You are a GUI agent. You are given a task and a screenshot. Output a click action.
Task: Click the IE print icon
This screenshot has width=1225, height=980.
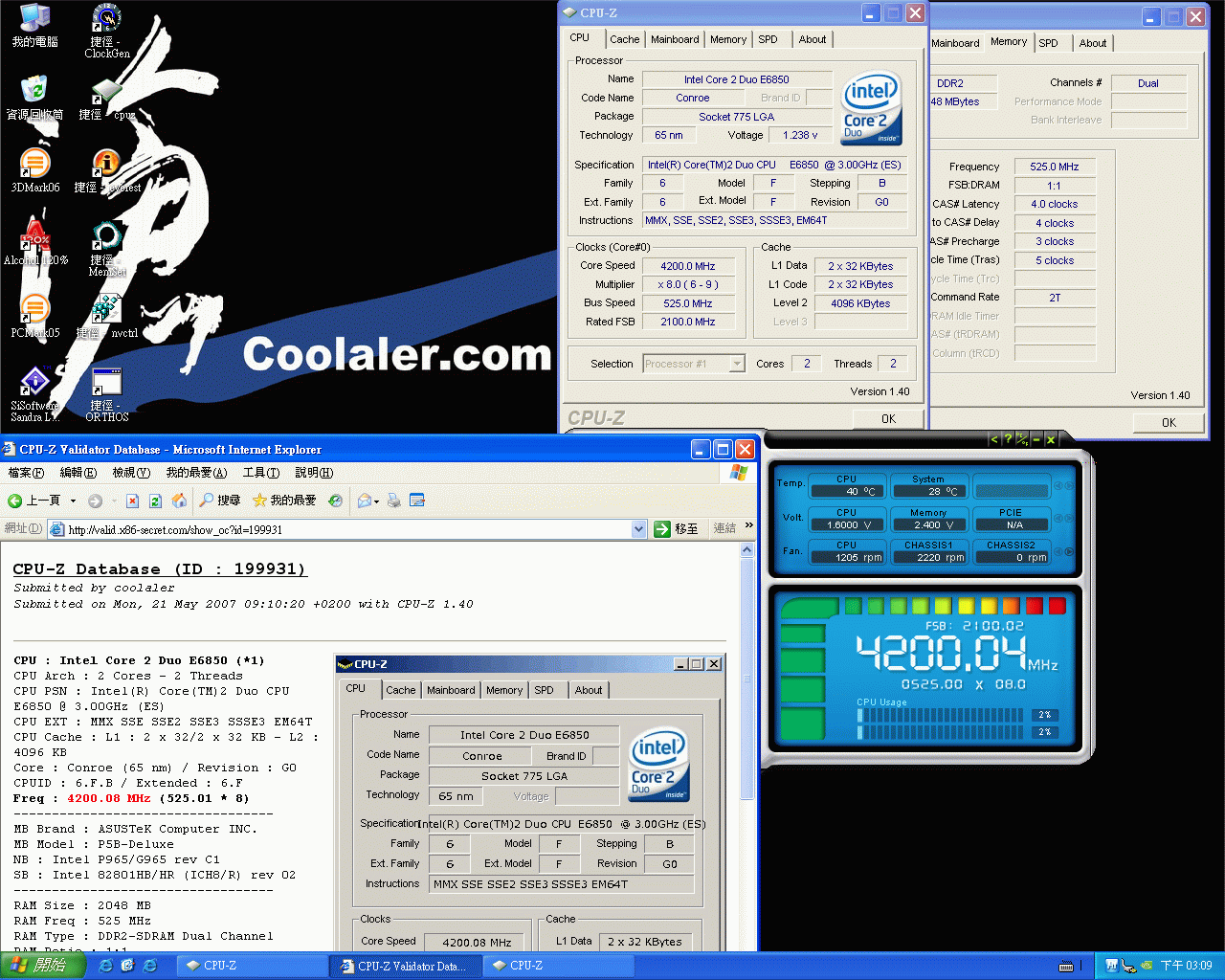tap(393, 501)
